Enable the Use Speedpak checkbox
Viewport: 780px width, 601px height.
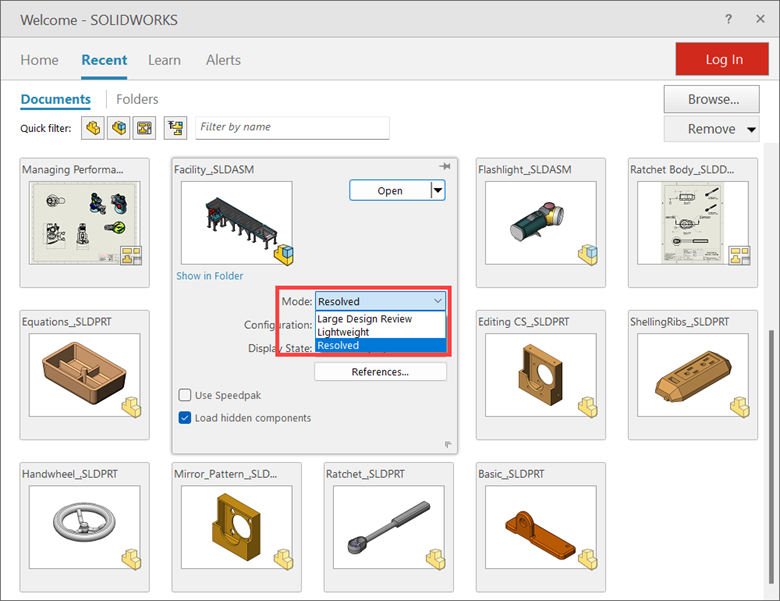[185, 395]
